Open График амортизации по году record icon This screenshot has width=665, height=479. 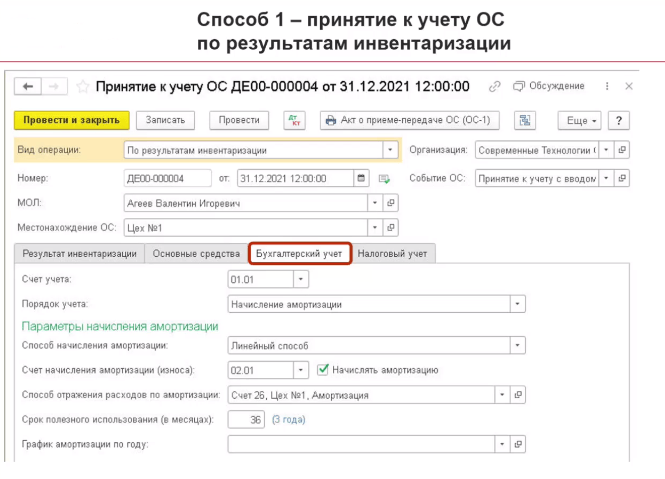click(518, 444)
